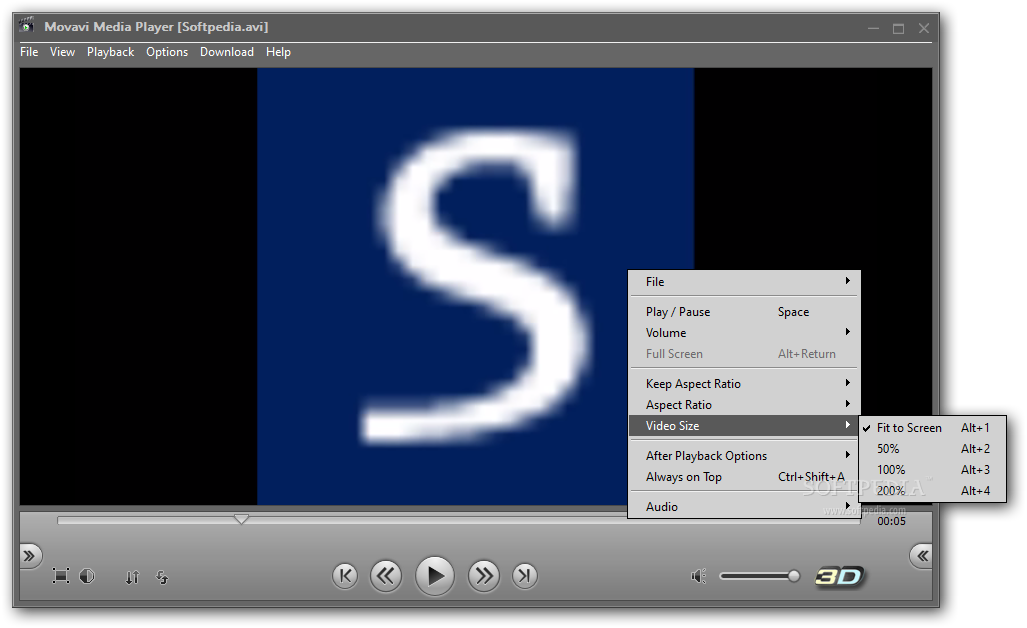Open the Options menu

pos(167,52)
